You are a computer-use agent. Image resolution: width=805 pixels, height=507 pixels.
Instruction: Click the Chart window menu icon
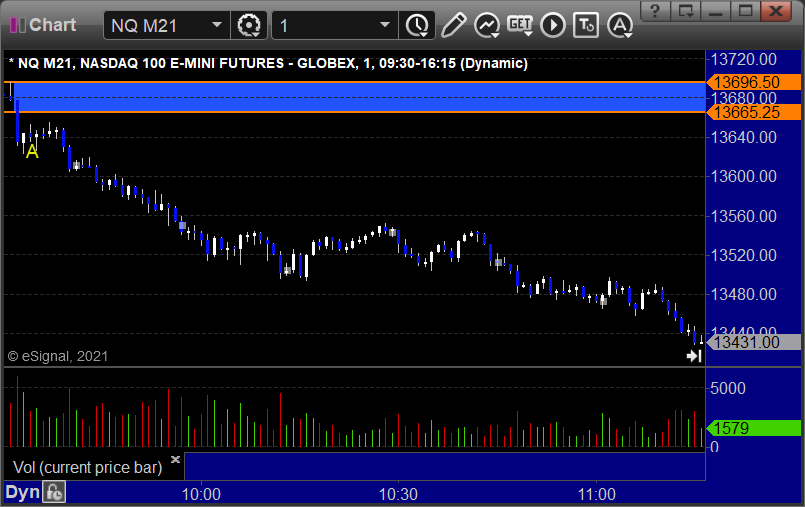[17, 25]
